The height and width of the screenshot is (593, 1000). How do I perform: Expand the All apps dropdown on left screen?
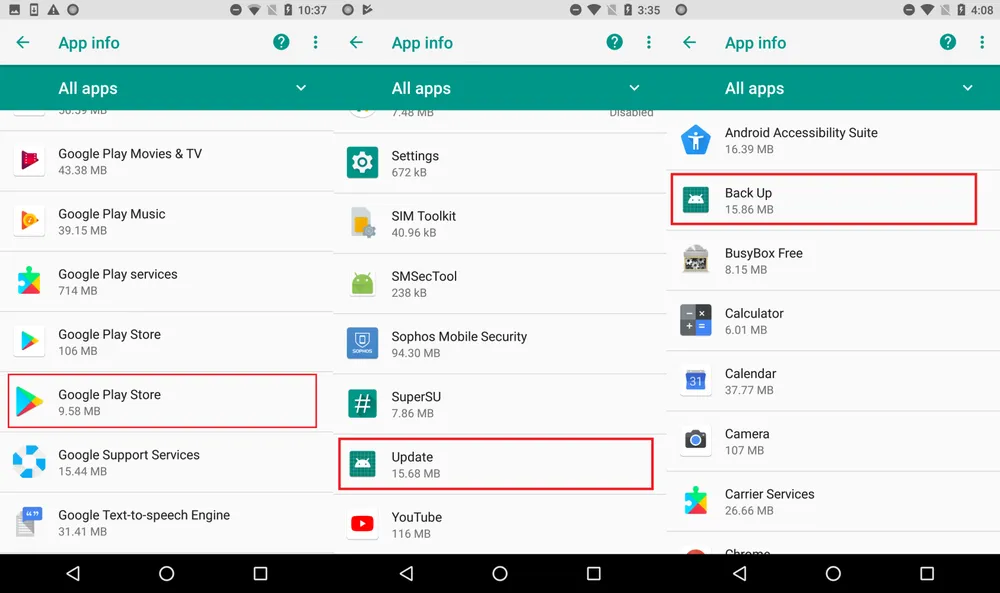(301, 88)
